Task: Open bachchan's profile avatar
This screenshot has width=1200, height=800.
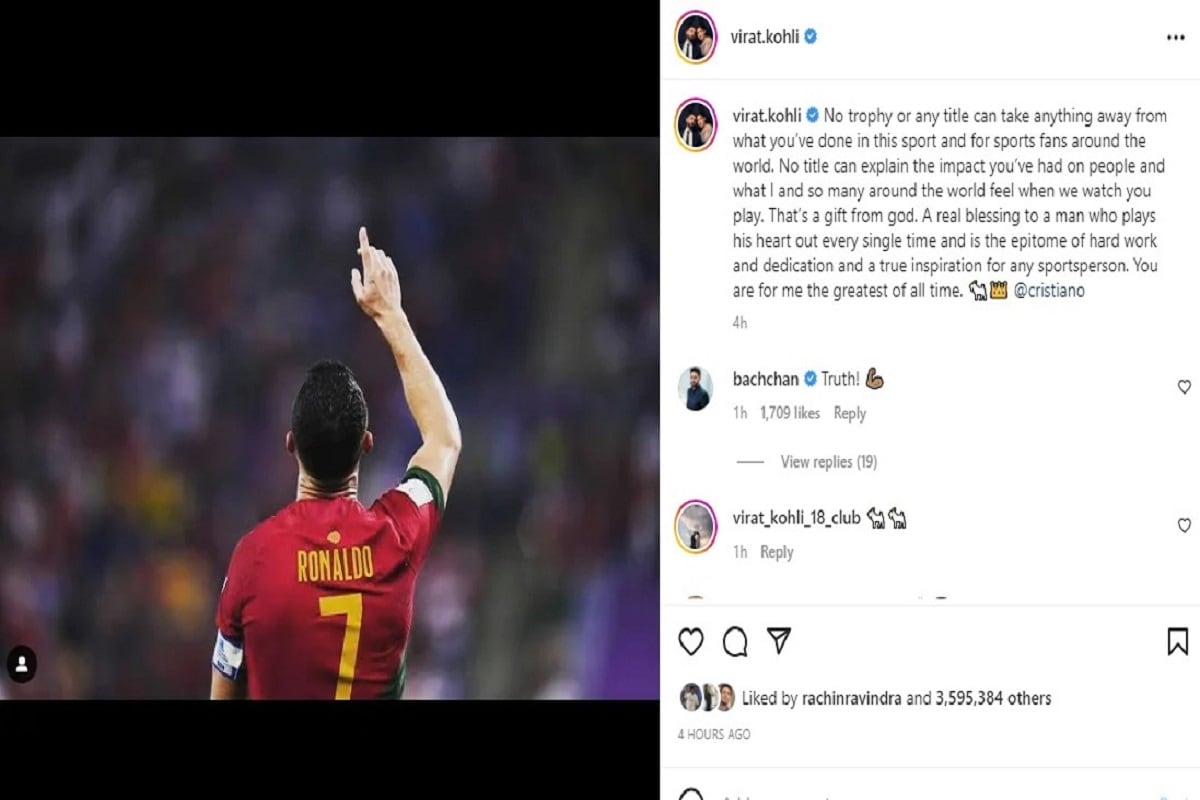Action: pos(695,388)
